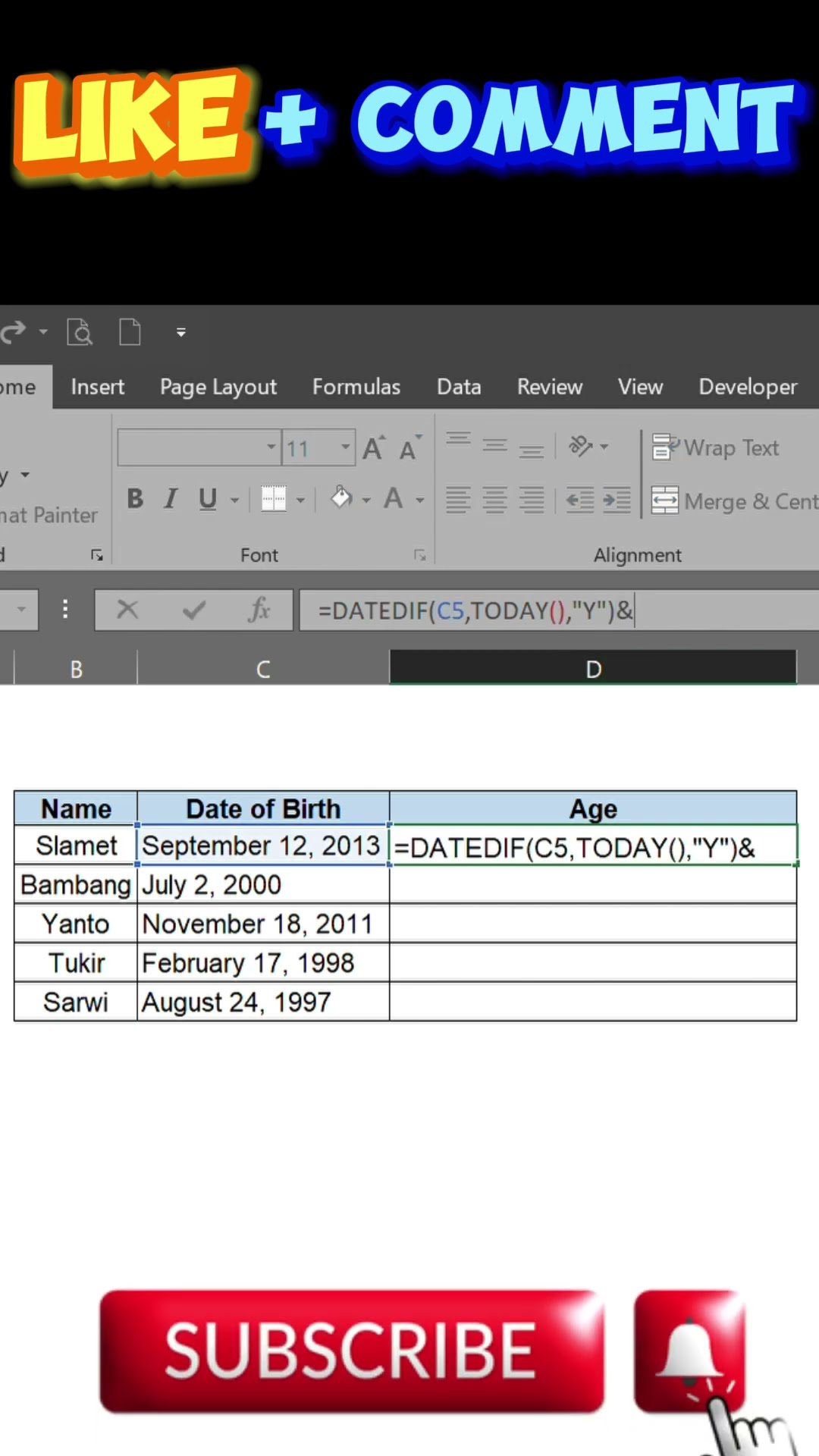The image size is (819, 1456).
Task: Expand the Borders dropdown arrow
Action: [x=300, y=500]
